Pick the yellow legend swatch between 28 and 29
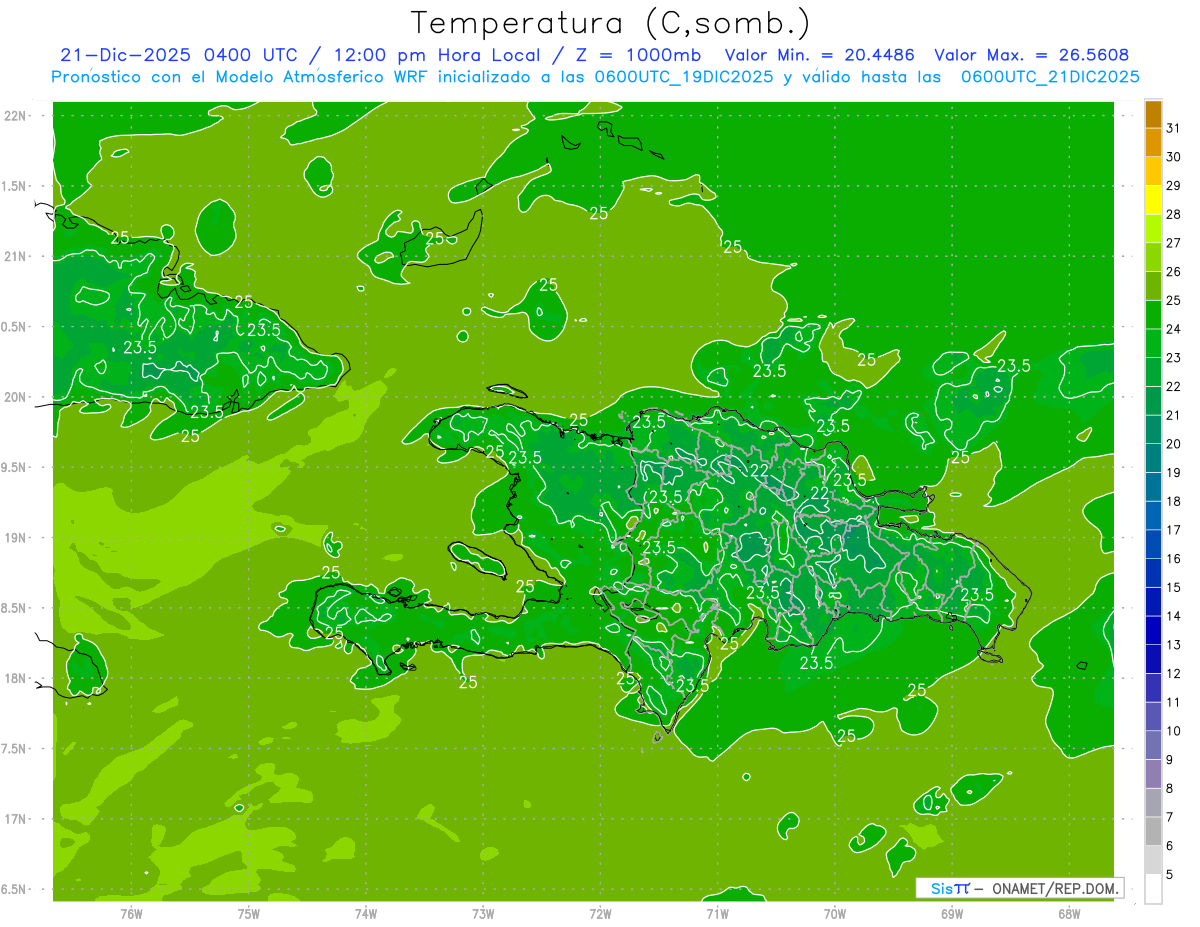 [x=1153, y=200]
